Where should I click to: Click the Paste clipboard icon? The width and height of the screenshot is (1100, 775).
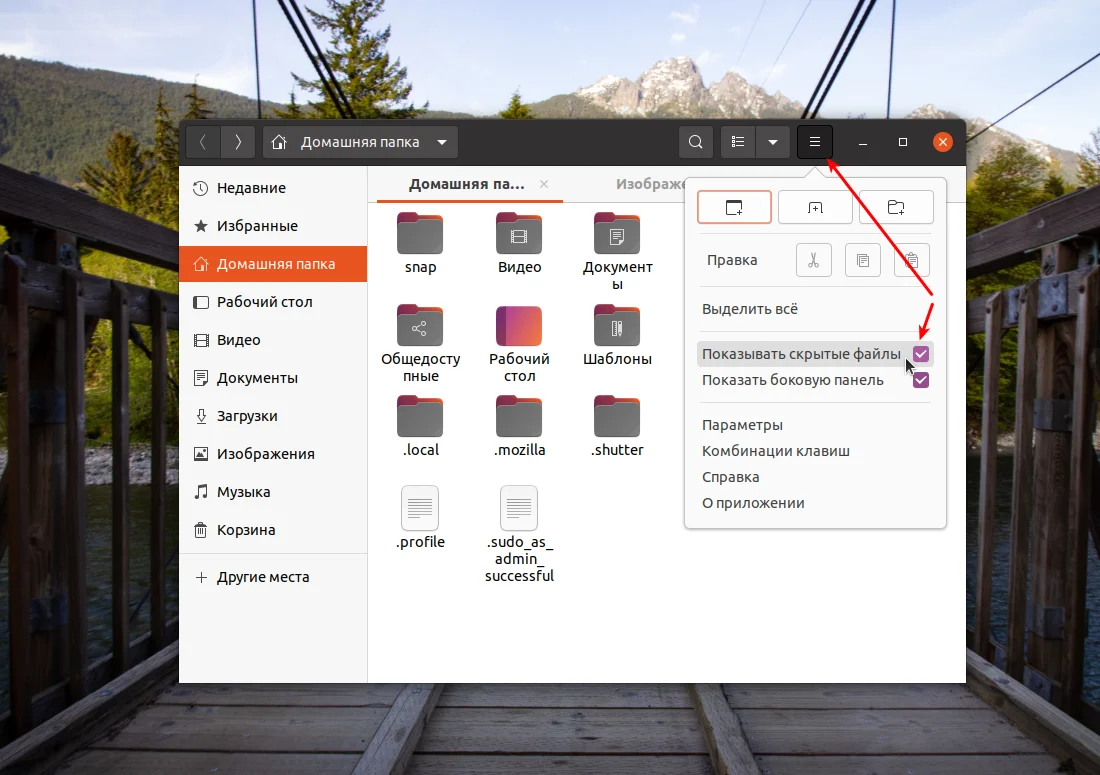pos(911,260)
